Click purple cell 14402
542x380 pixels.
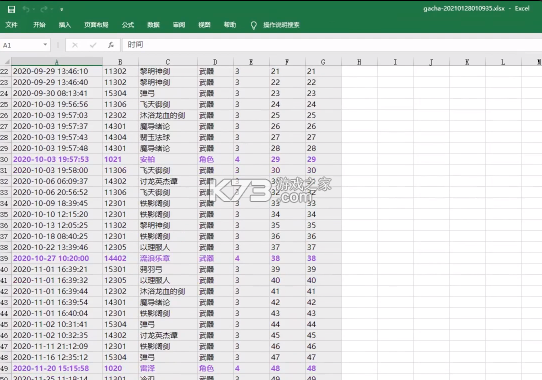[x=120, y=258]
